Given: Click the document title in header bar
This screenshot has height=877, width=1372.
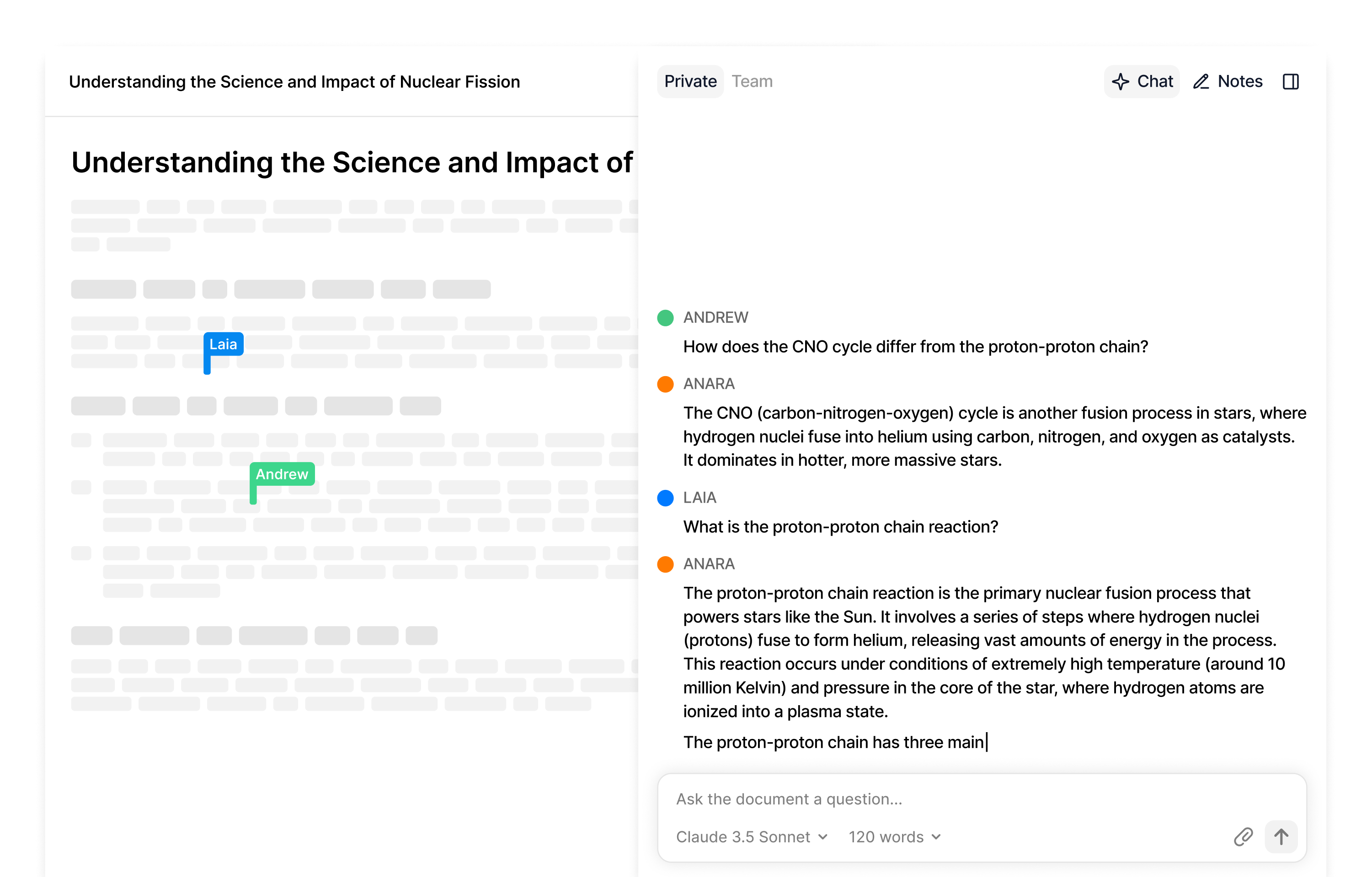Looking at the screenshot, I should coord(294,82).
